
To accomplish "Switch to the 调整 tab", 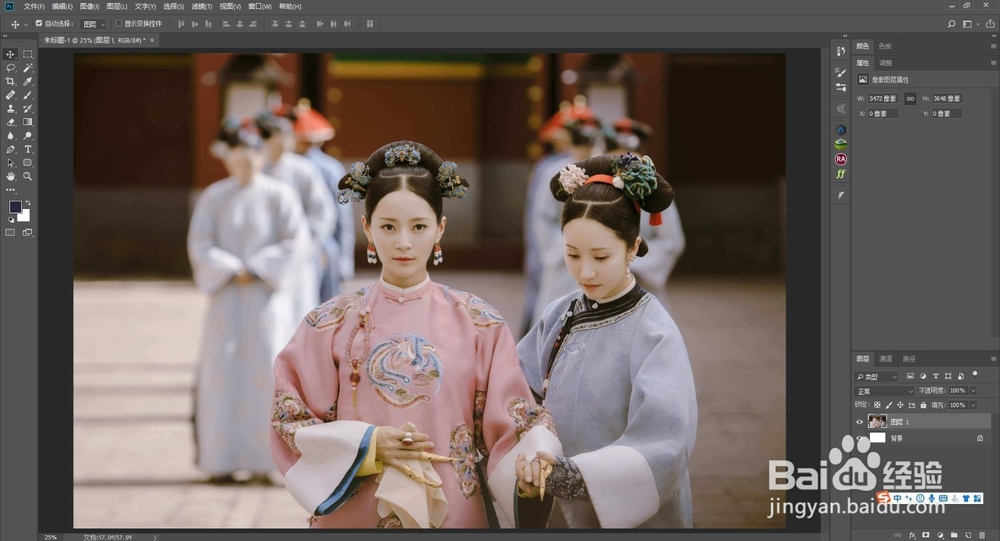I will tap(886, 63).
